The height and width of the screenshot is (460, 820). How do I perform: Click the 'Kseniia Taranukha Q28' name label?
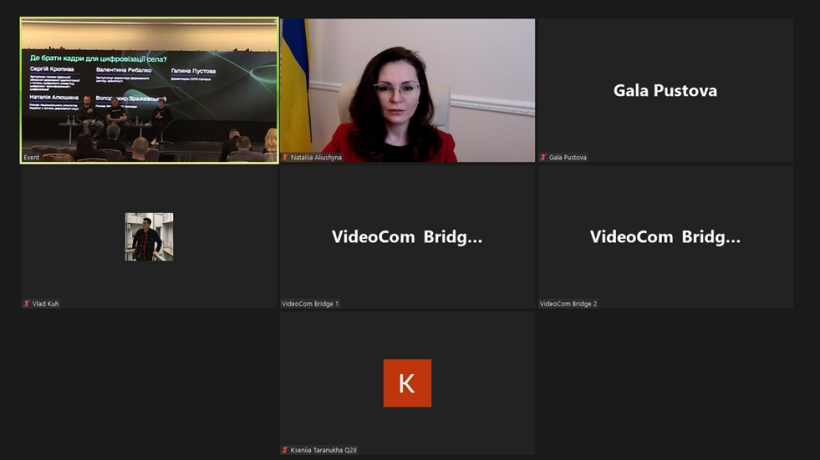[x=323, y=450]
